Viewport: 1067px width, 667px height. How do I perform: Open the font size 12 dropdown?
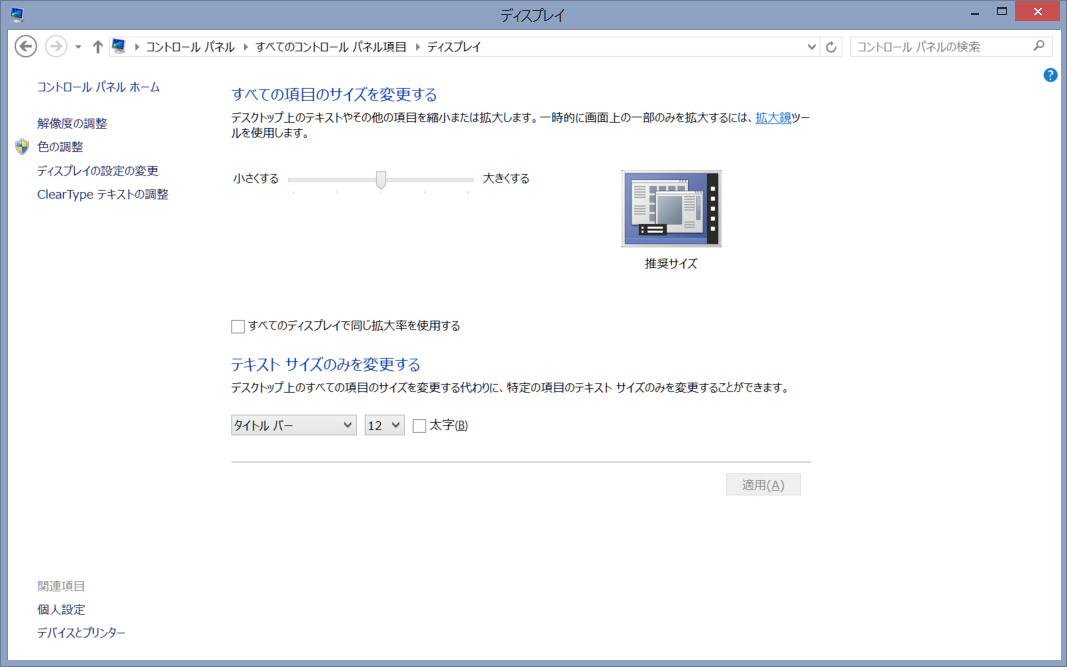click(384, 425)
